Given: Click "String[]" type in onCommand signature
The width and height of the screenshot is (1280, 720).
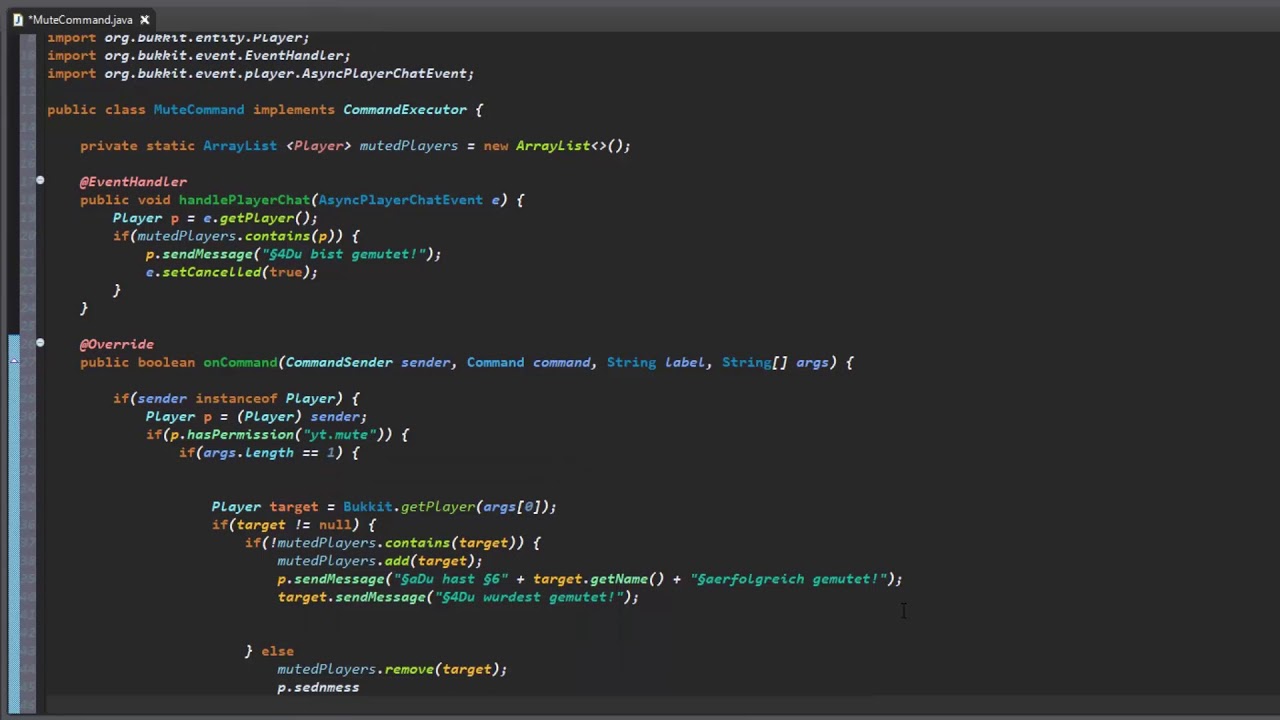Looking at the screenshot, I should (755, 362).
